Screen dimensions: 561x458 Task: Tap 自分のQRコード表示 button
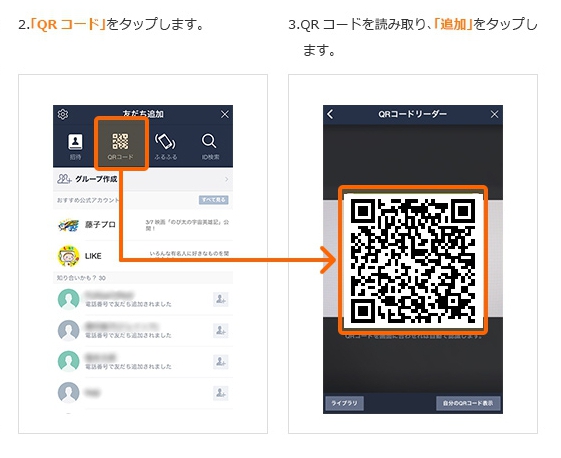468,403
